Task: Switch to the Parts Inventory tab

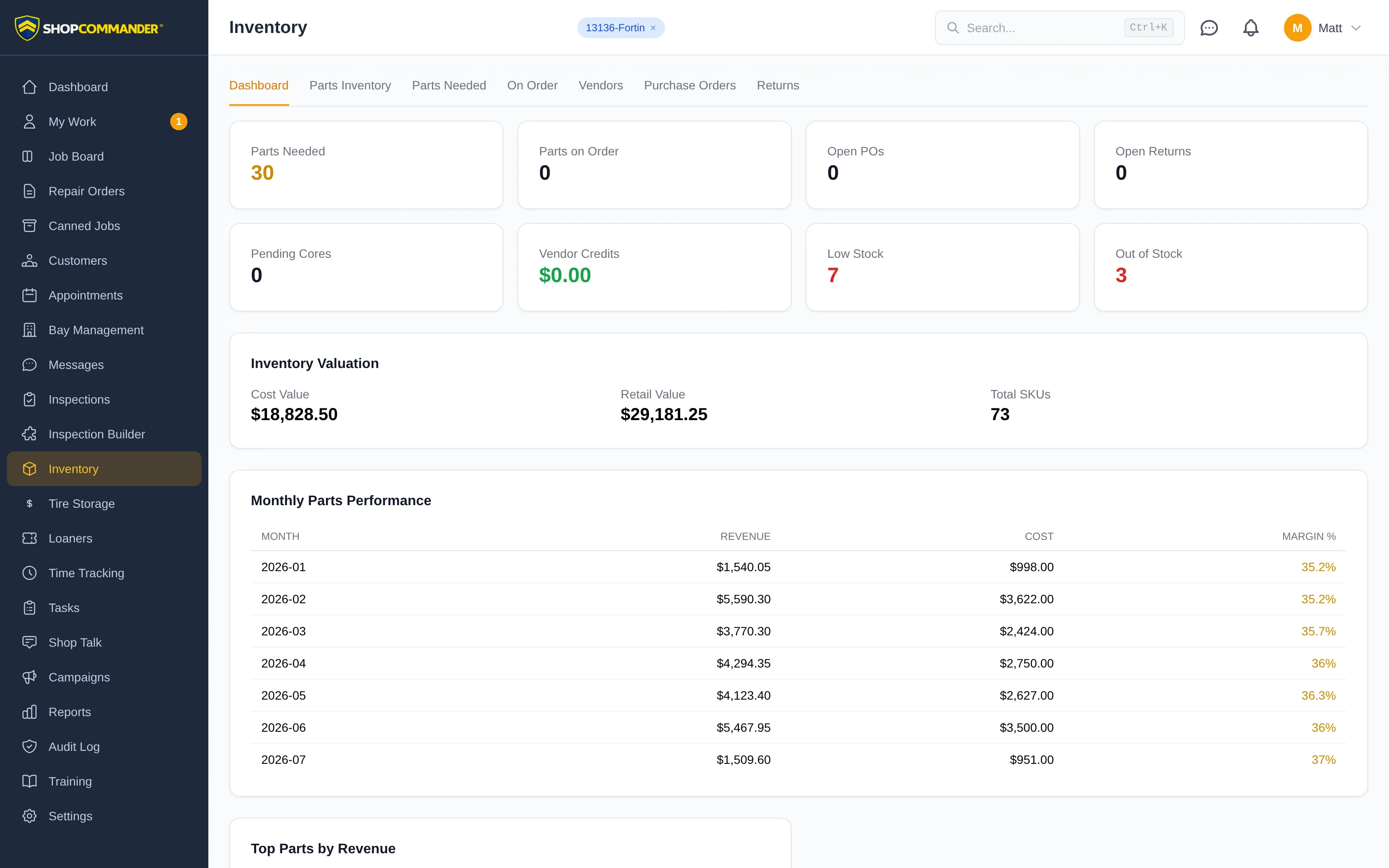Action: [350, 85]
